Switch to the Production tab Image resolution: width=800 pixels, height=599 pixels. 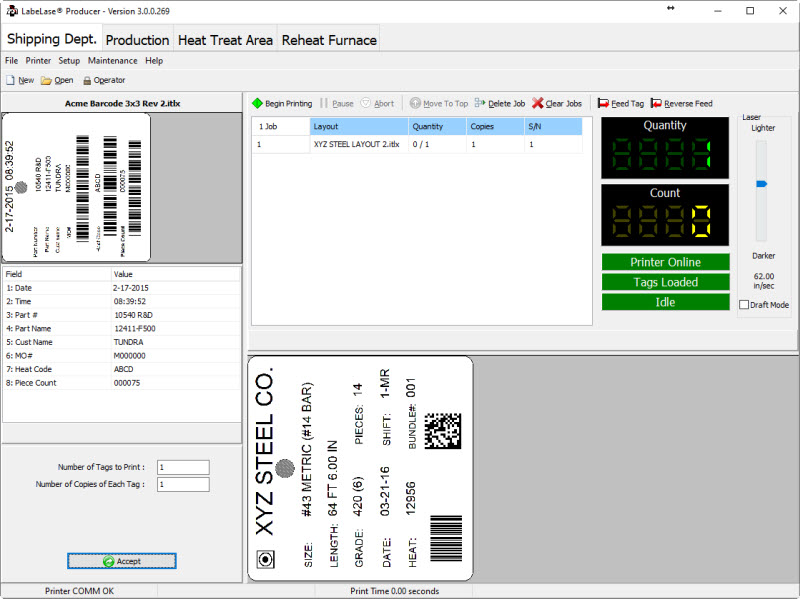[x=137, y=40]
